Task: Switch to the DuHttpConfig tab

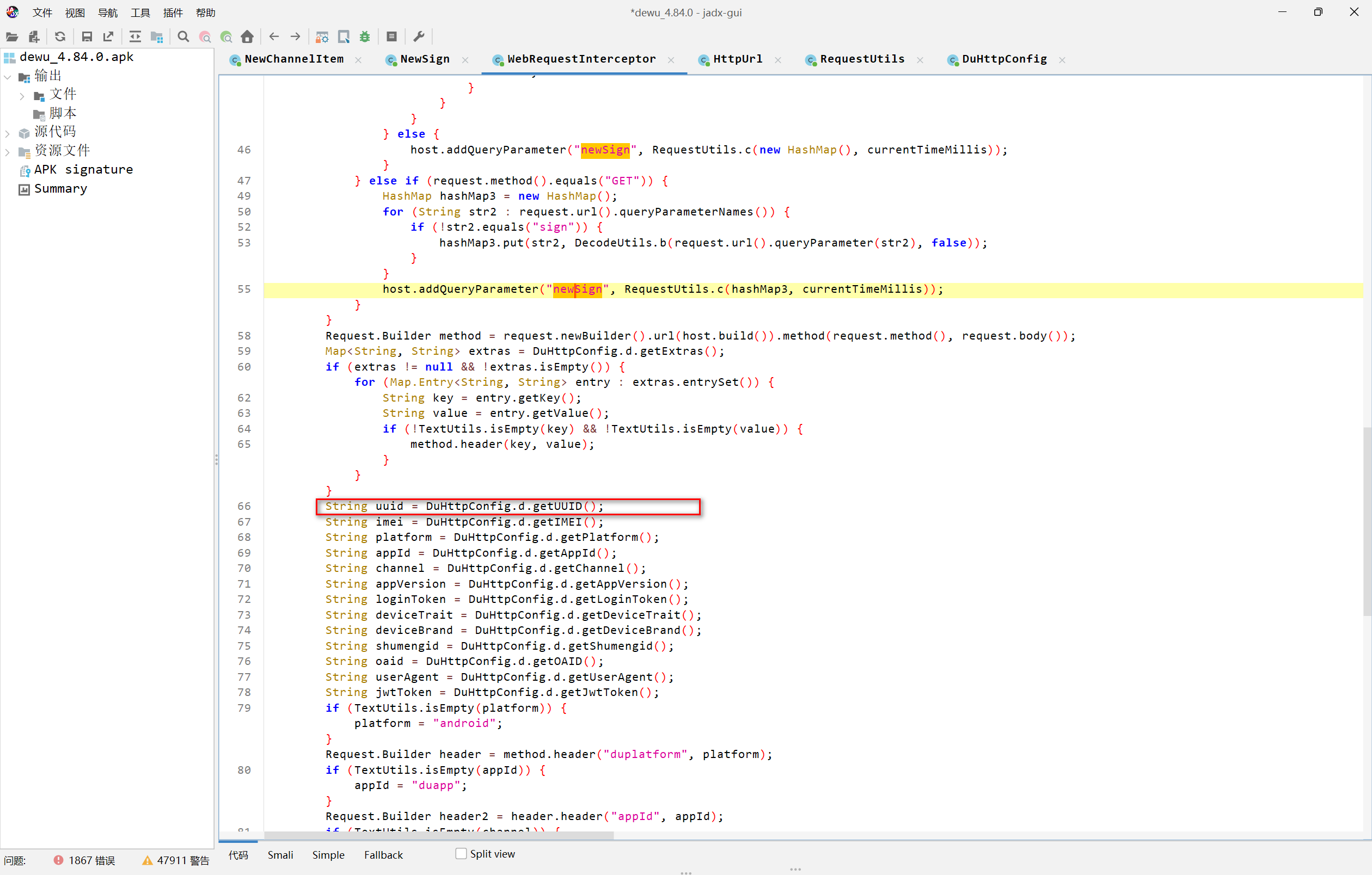Action: coord(1003,59)
